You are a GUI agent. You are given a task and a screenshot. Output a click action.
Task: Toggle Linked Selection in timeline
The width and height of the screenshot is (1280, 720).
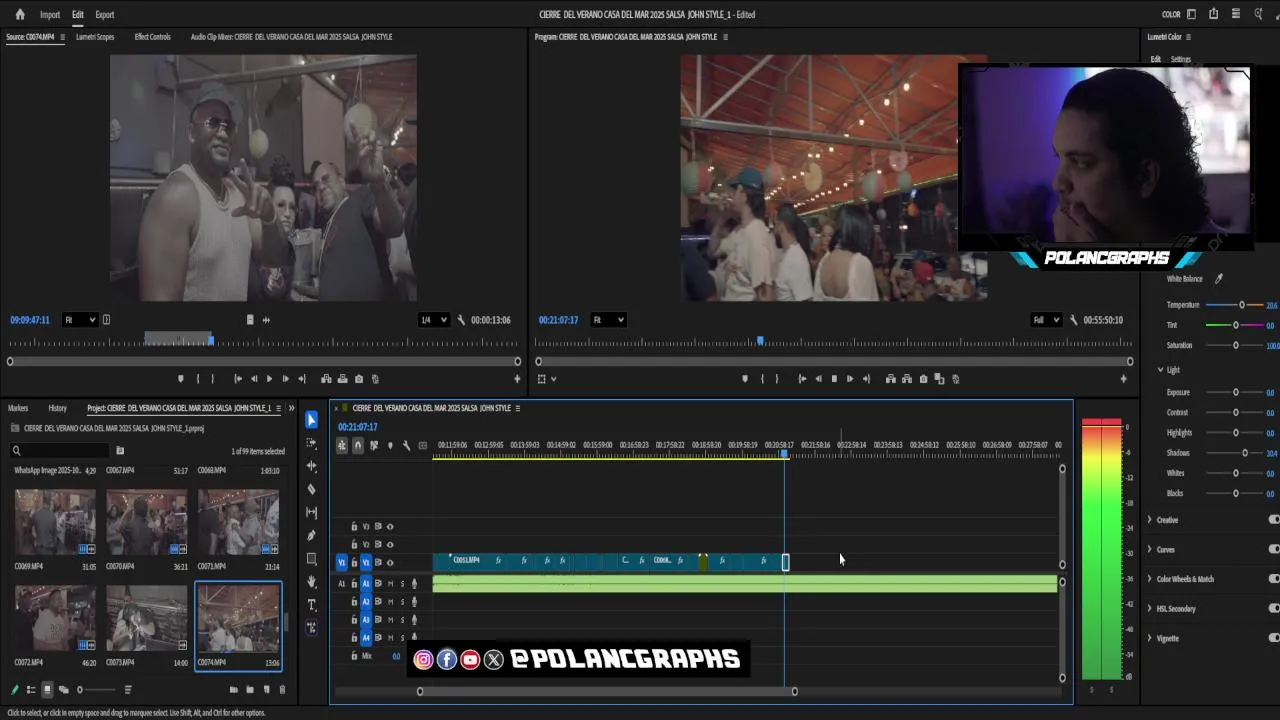[x=374, y=446]
